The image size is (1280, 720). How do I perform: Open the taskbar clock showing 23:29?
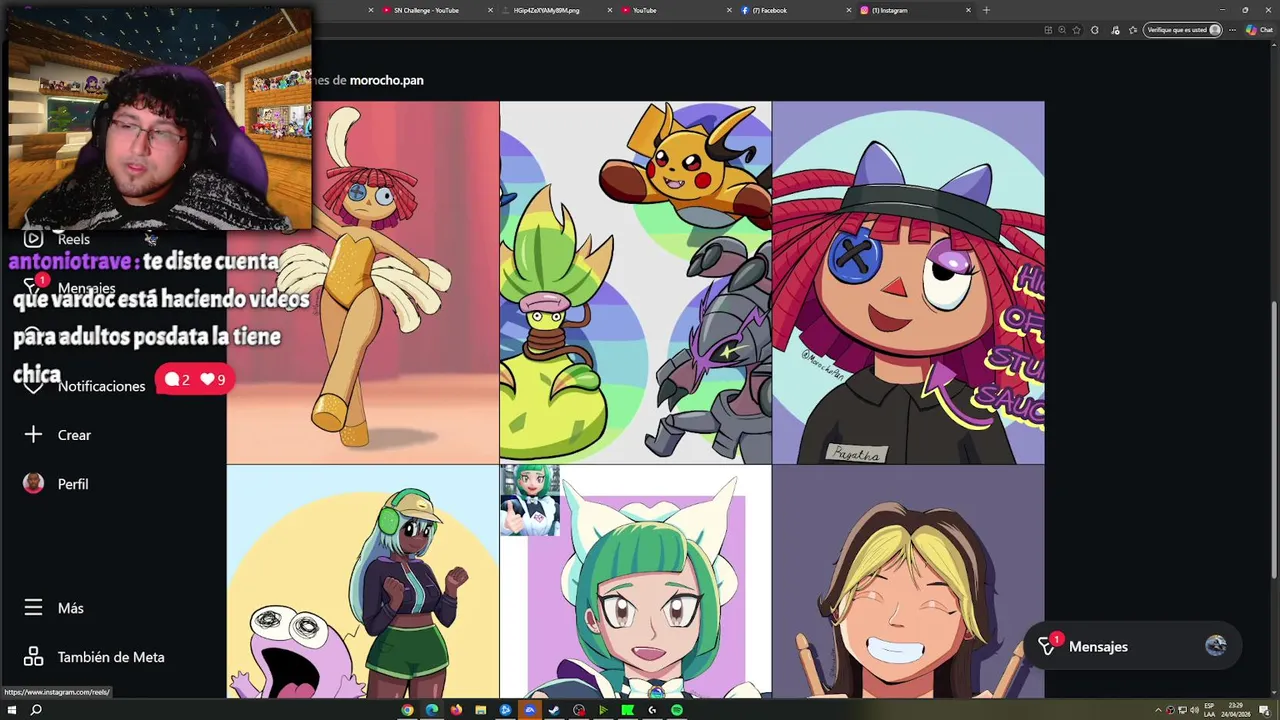pyautogui.click(x=1235, y=710)
